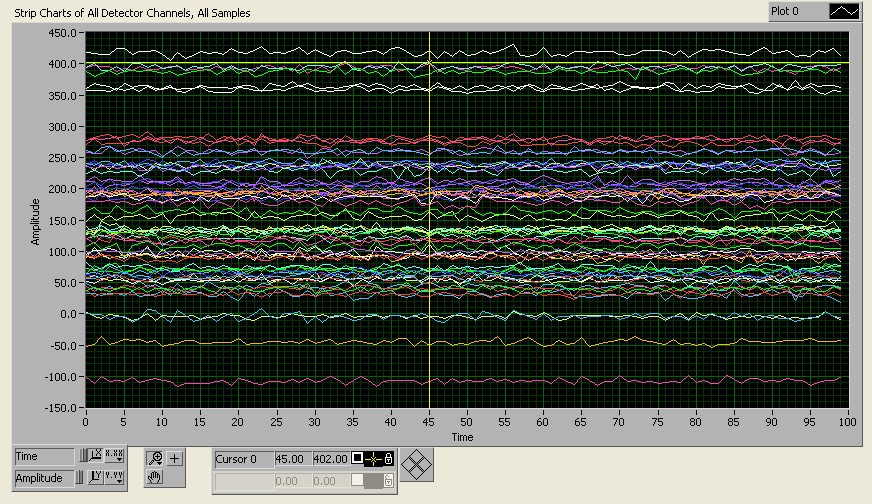
Task: Open the Time axis x.xx format menu
Action: pyautogui.click(x=115, y=457)
